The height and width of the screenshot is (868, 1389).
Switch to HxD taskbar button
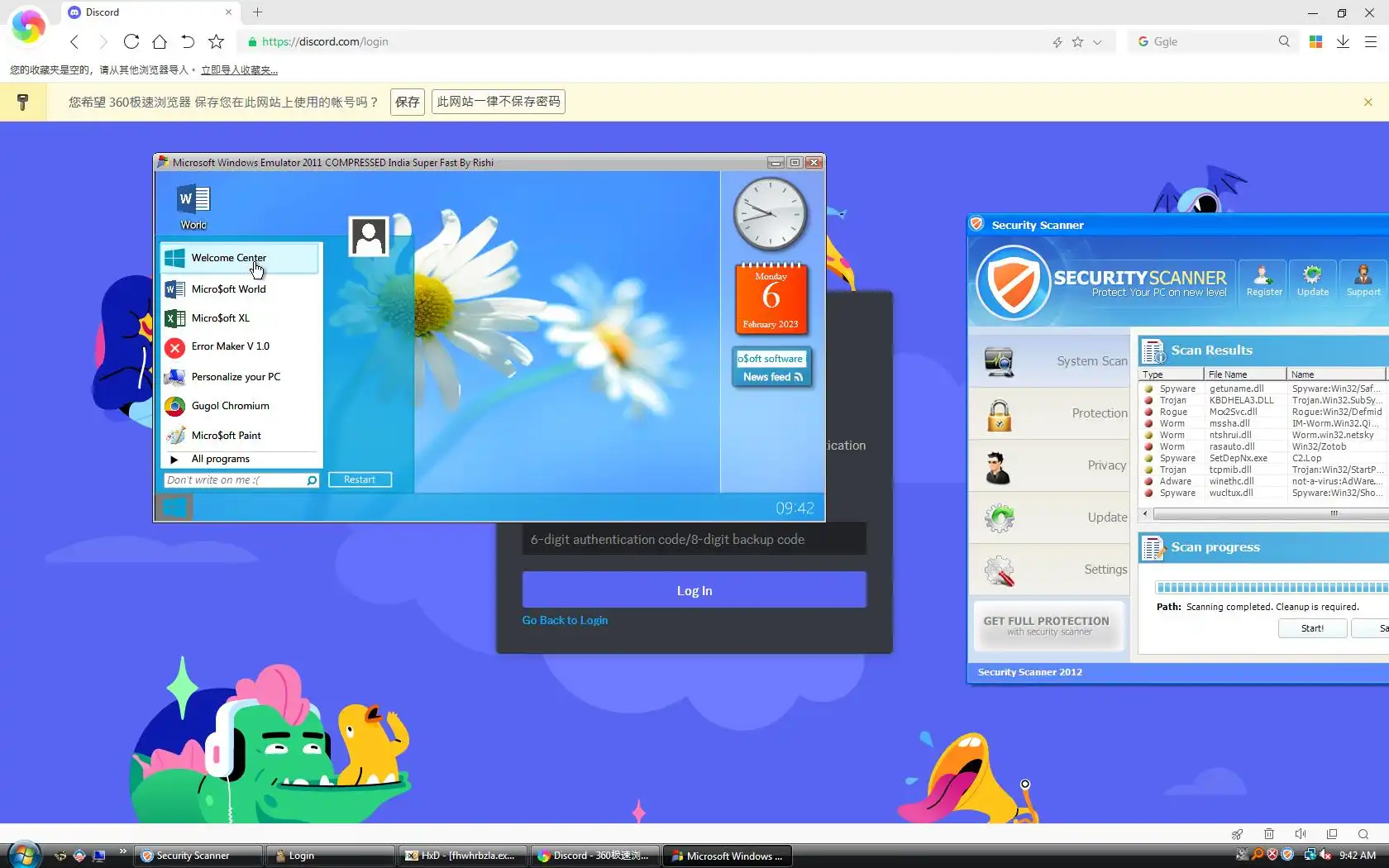pos(462,856)
